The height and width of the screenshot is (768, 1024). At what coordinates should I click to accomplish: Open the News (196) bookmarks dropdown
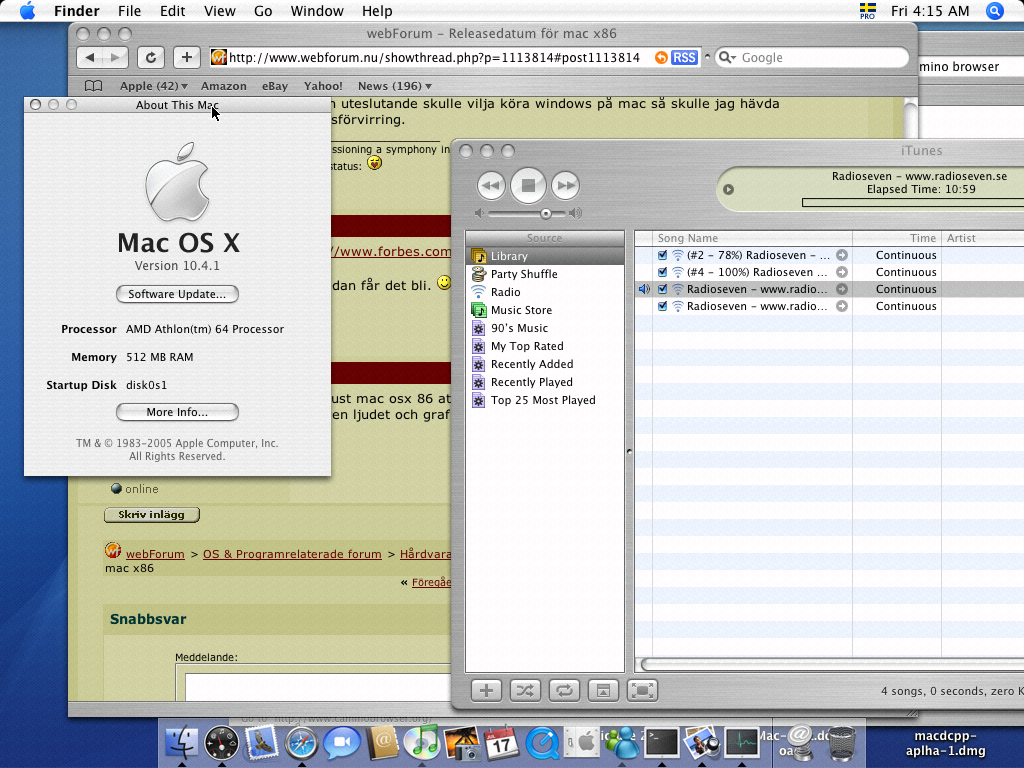point(394,86)
